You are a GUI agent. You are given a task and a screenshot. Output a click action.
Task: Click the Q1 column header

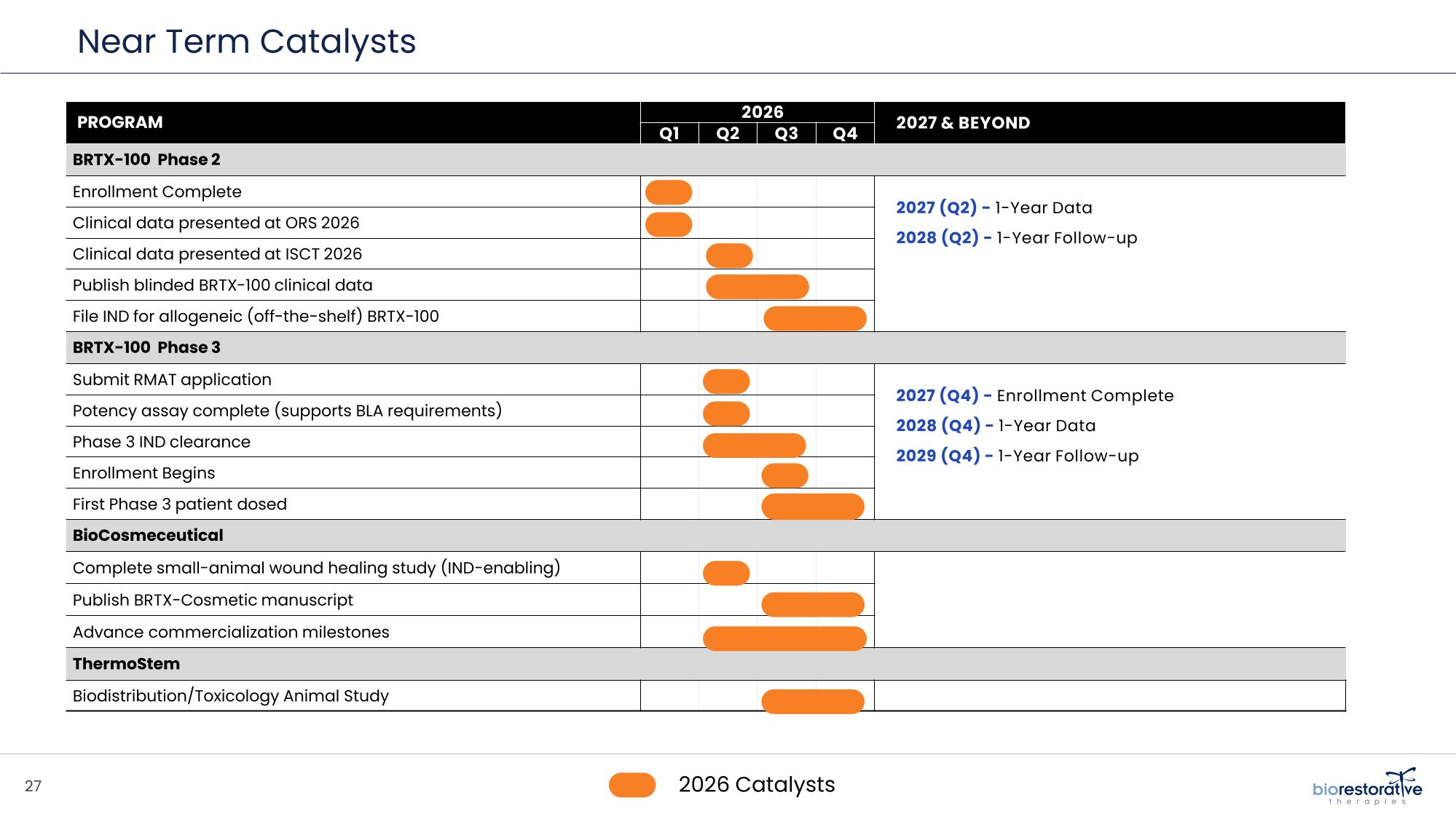point(669,133)
